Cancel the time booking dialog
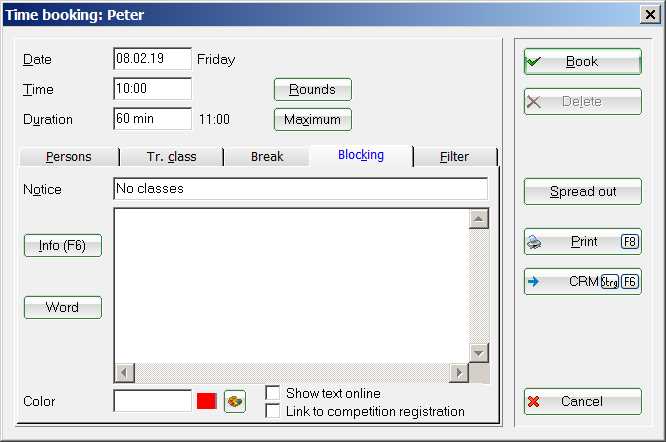 (583, 401)
